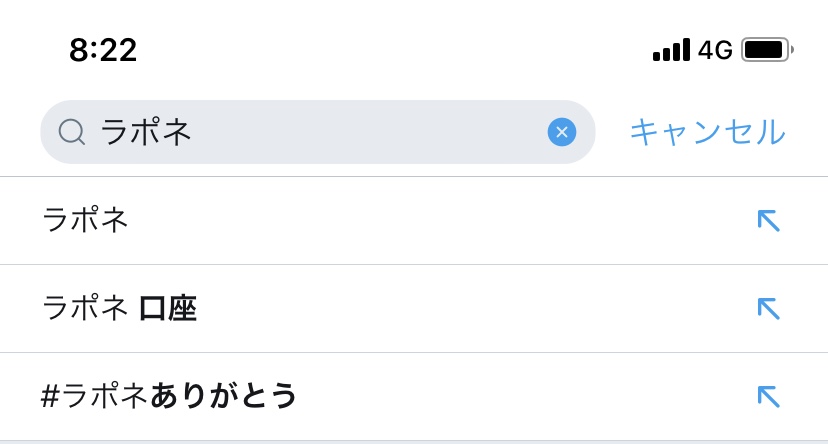Tap the # symbol of the hashtag suggestion
The height and width of the screenshot is (444, 828).
50,397
